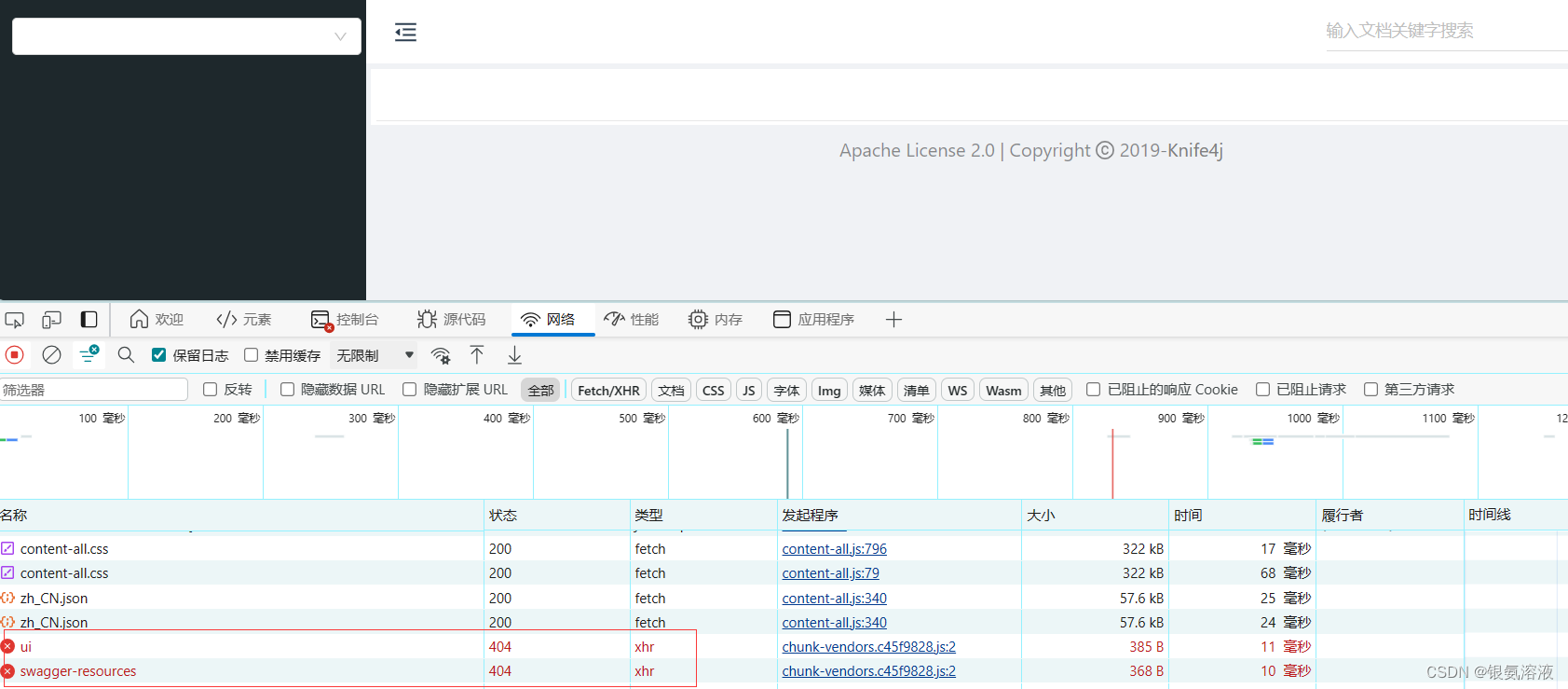Switch to the 性能 performance tab
1568x689 pixels.
632,320
